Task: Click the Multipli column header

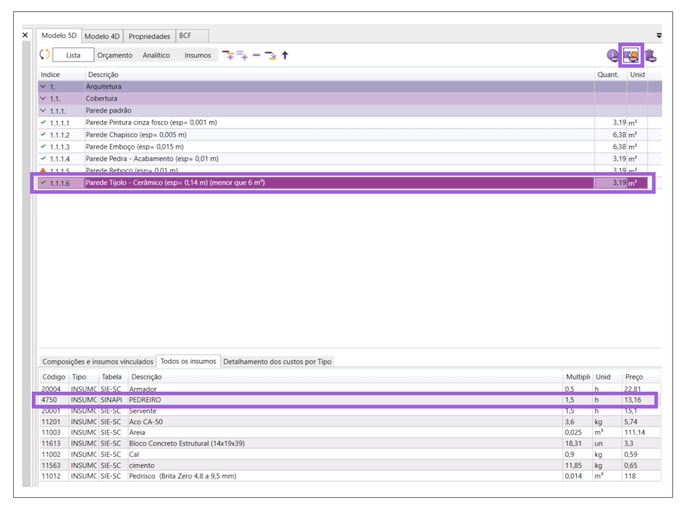Action: pos(577,377)
